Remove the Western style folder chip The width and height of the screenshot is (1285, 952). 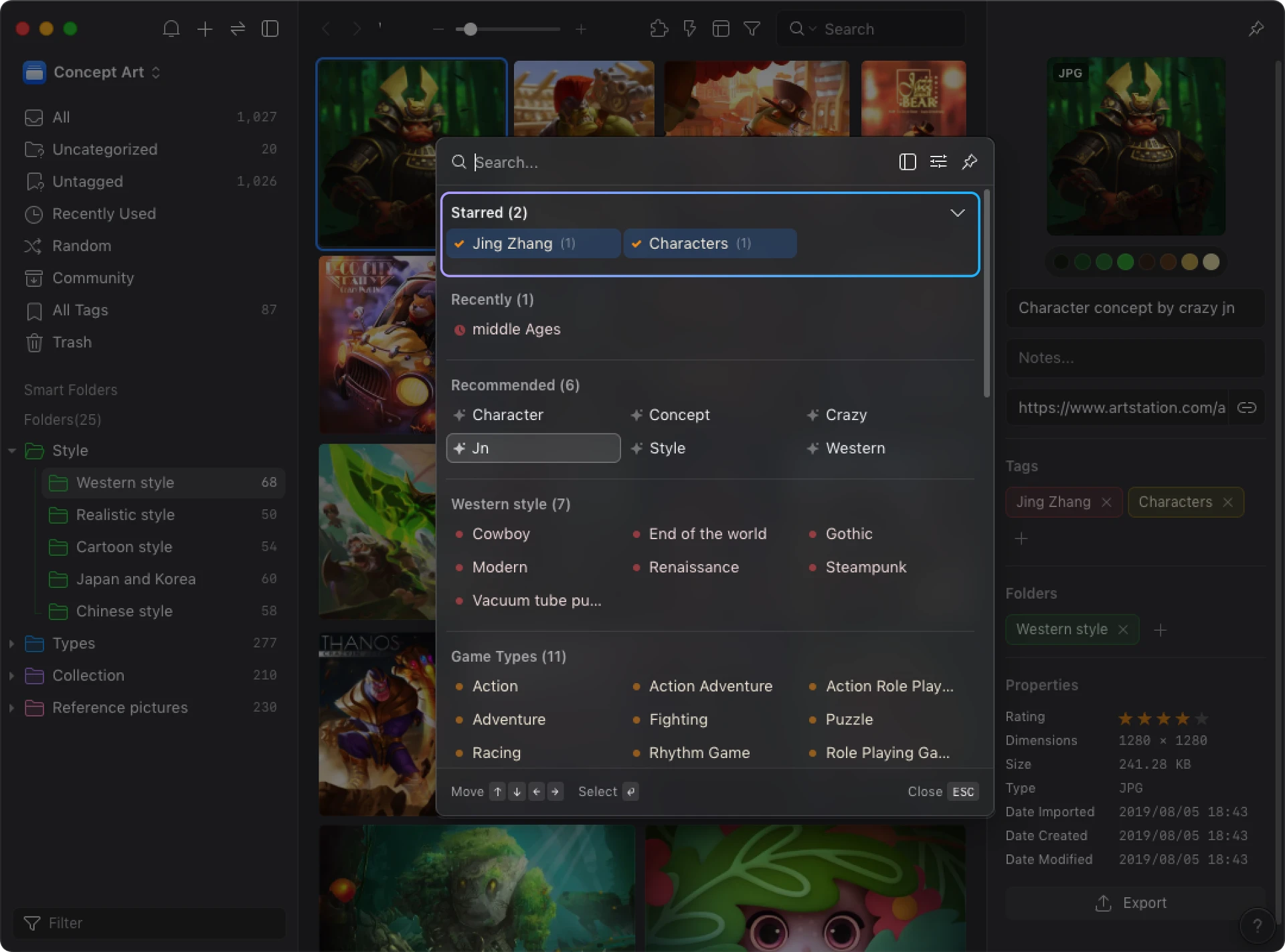coord(1123,630)
